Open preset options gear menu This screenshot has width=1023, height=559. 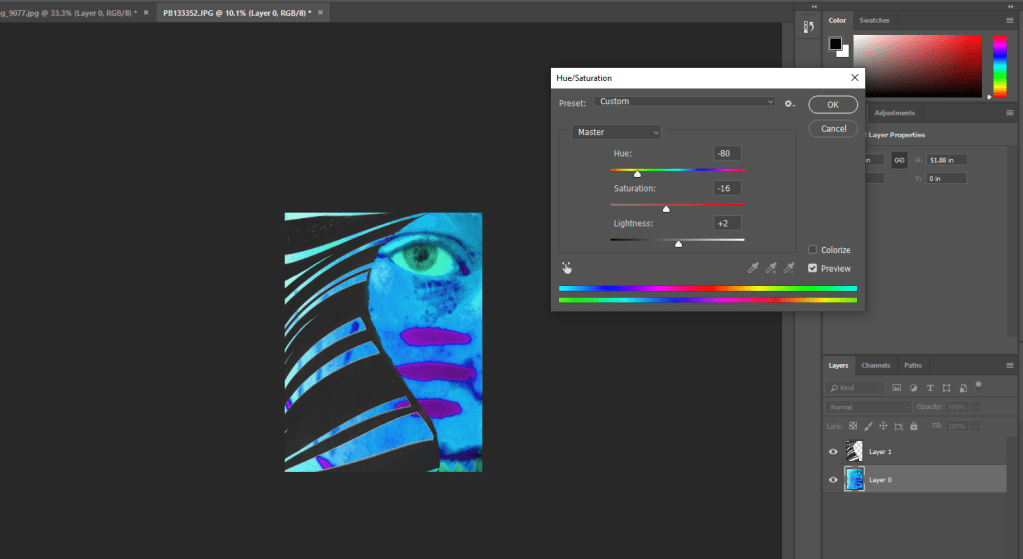tap(789, 103)
